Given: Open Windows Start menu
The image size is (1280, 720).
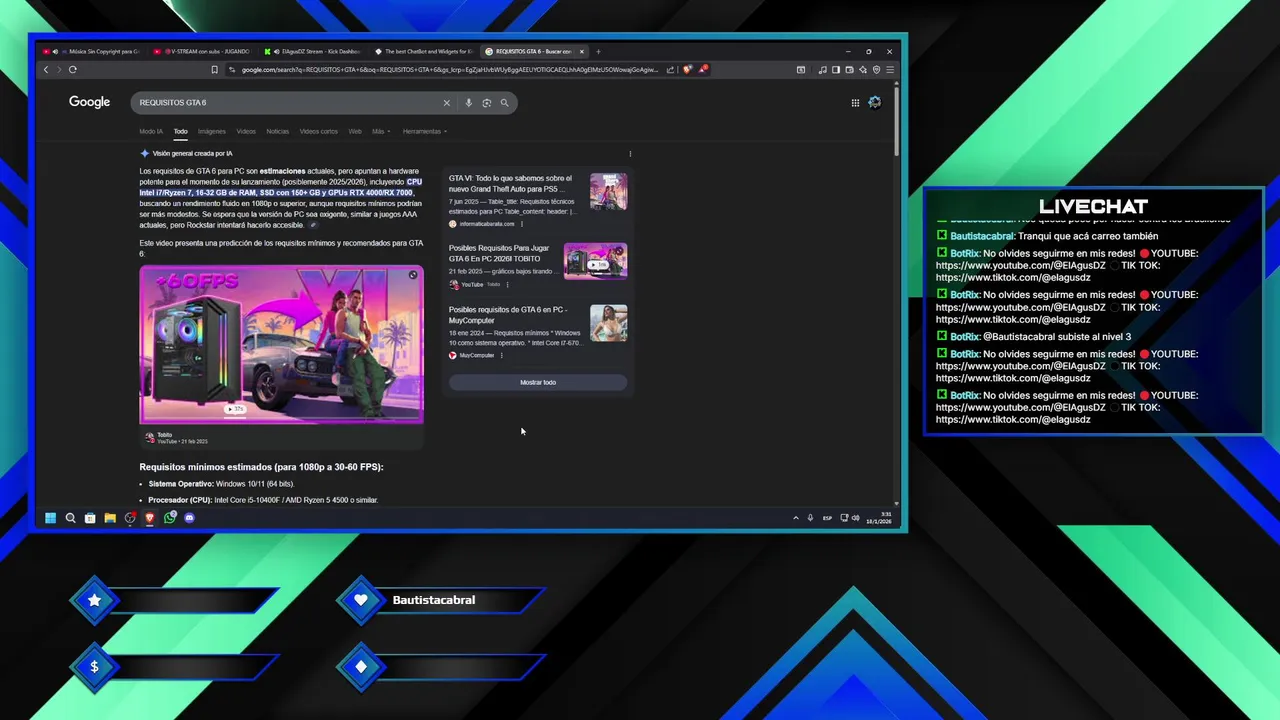Looking at the screenshot, I should coord(50,518).
